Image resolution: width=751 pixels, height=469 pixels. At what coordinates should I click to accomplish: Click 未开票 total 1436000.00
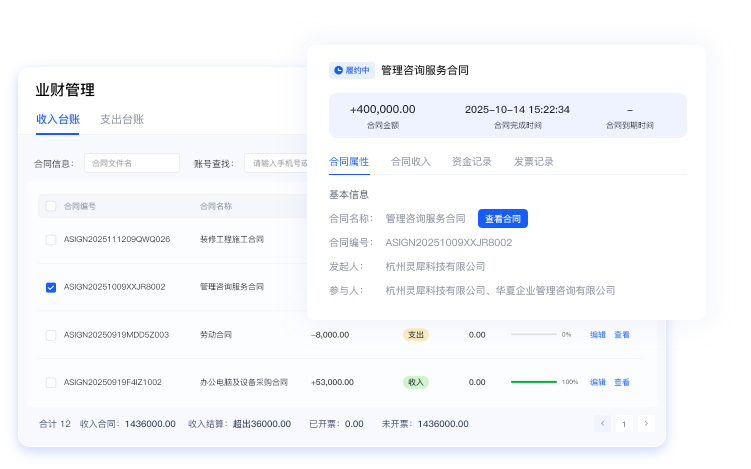coord(443,424)
